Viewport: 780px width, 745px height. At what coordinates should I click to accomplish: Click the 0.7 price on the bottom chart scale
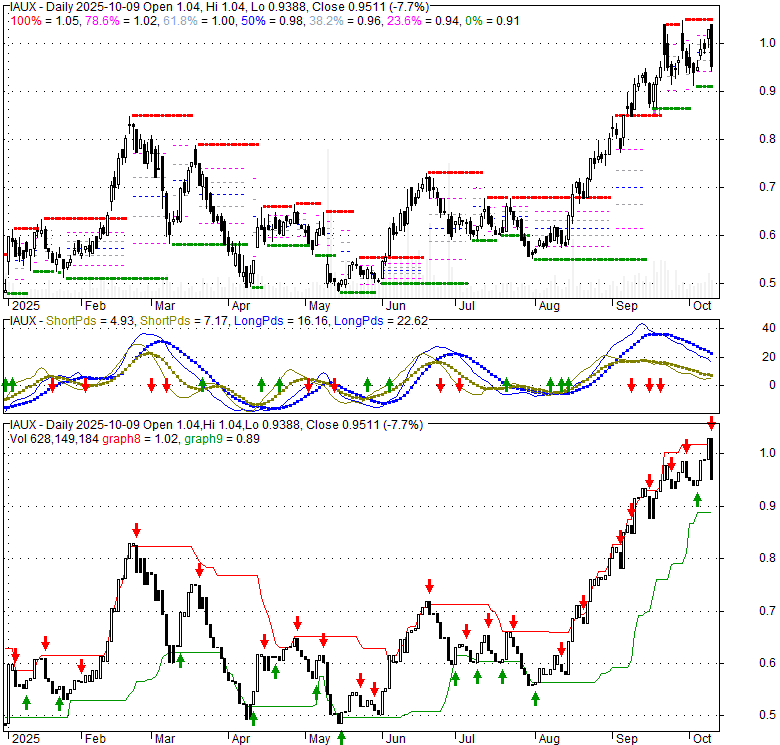[x=768, y=611]
